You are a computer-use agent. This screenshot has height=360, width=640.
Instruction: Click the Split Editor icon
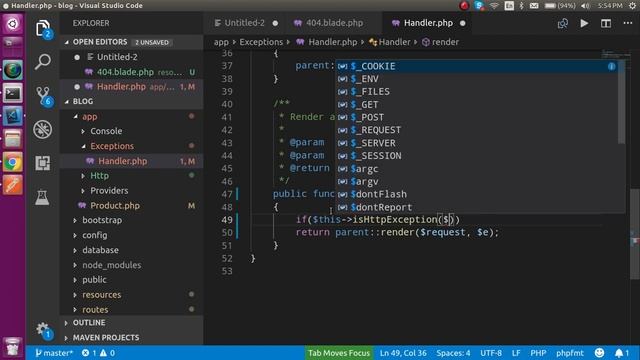606,23
